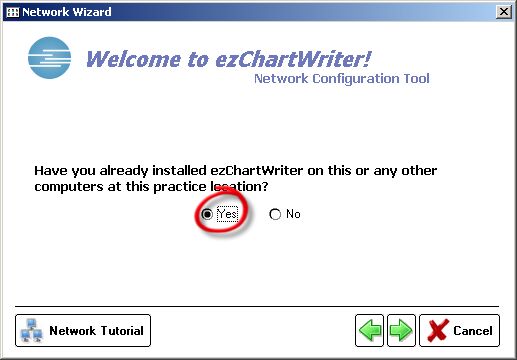Image resolution: width=517 pixels, height=360 pixels.
Task: Click the red X icon on Cancel
Action: pyautogui.click(x=438, y=330)
